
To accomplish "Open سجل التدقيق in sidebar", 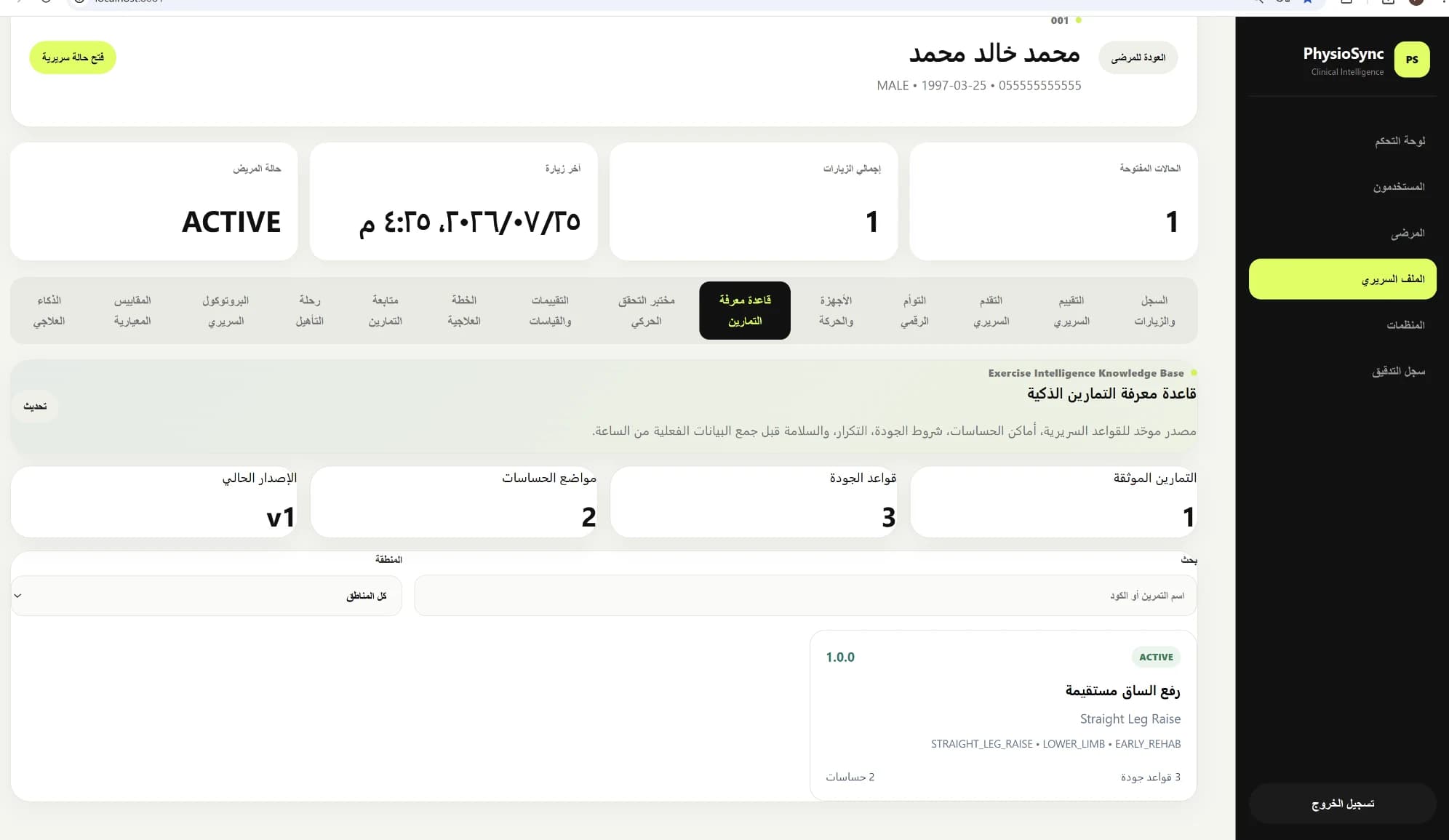I will [x=1342, y=372].
